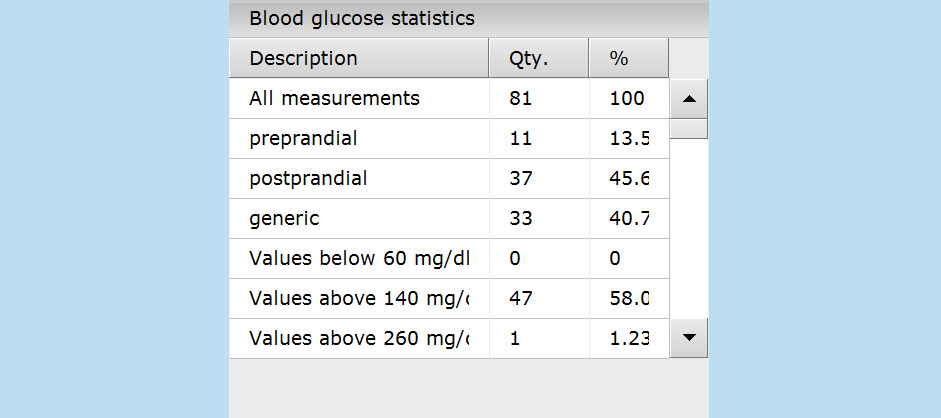Viewport: 941px width, 418px height.
Task: Click the generic quantity cell showing 33
Action: tap(521, 219)
